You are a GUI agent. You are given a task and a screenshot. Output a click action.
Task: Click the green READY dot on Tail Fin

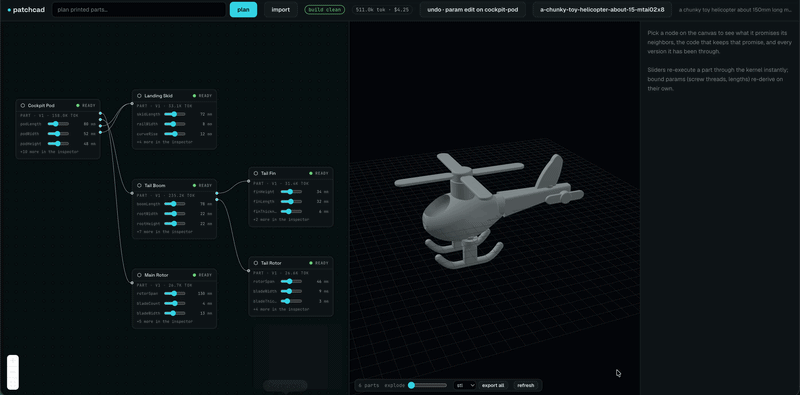coord(310,173)
